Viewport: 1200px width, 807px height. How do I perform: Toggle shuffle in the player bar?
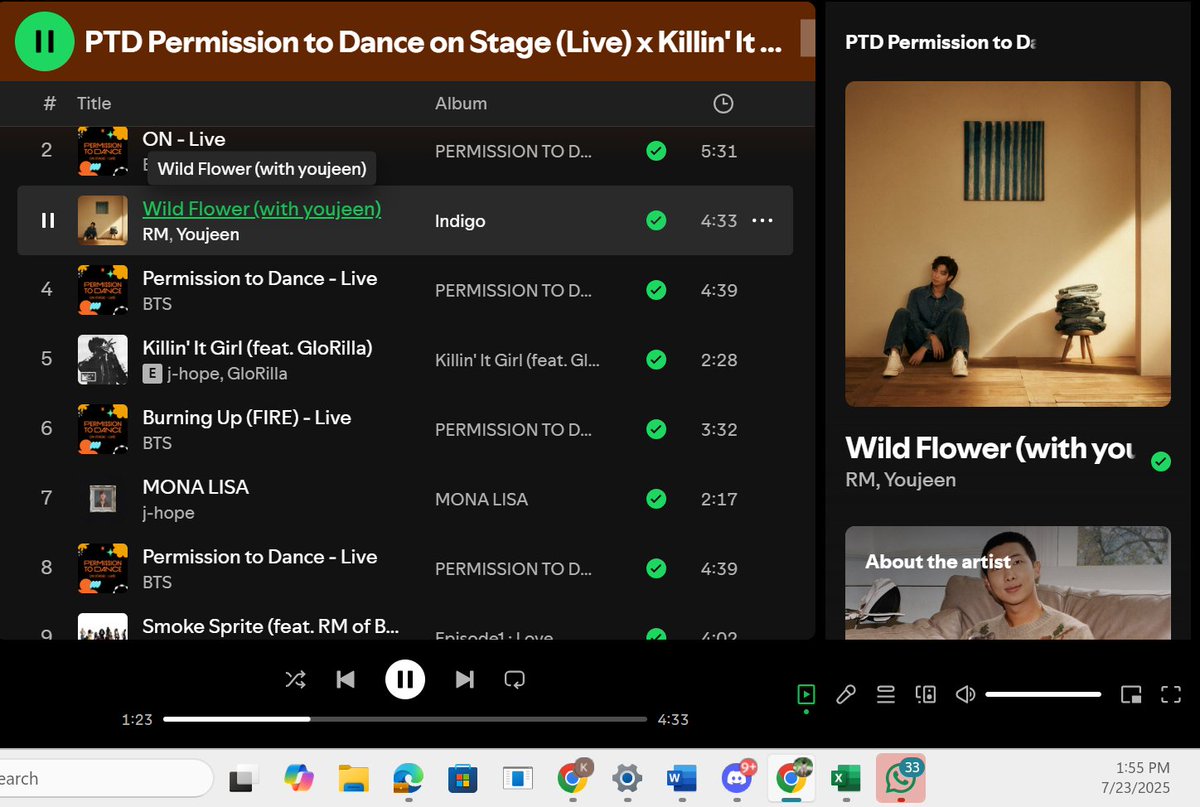tap(295, 680)
